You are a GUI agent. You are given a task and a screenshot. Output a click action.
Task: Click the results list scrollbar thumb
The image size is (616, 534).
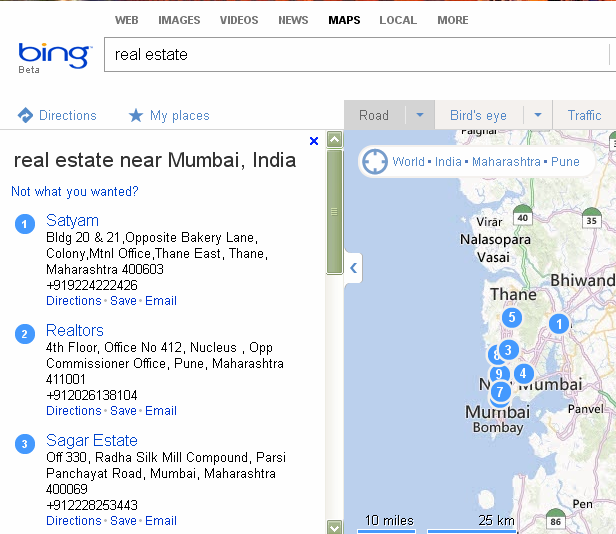pos(334,212)
